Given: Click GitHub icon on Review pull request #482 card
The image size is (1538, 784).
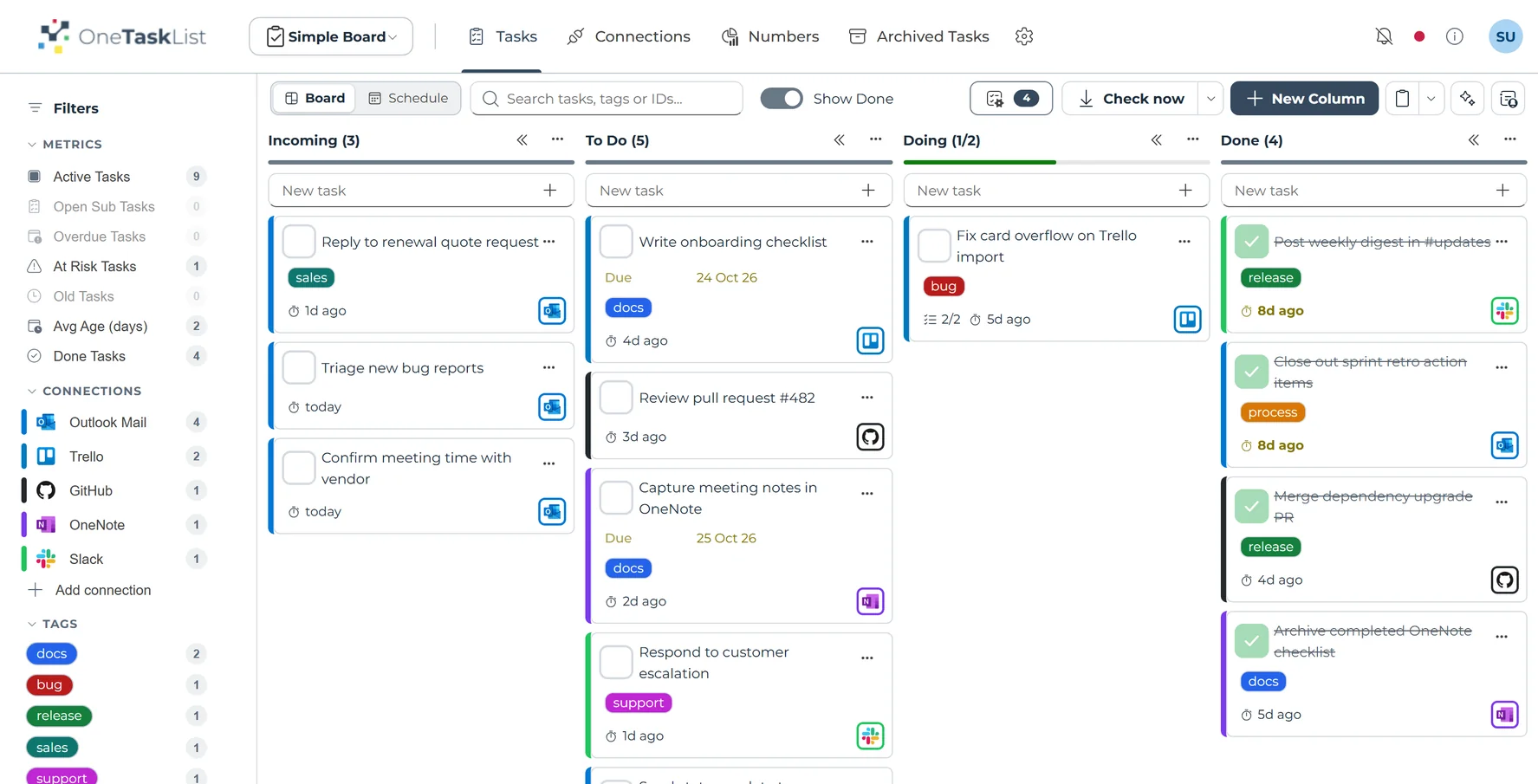Looking at the screenshot, I should [x=870, y=437].
